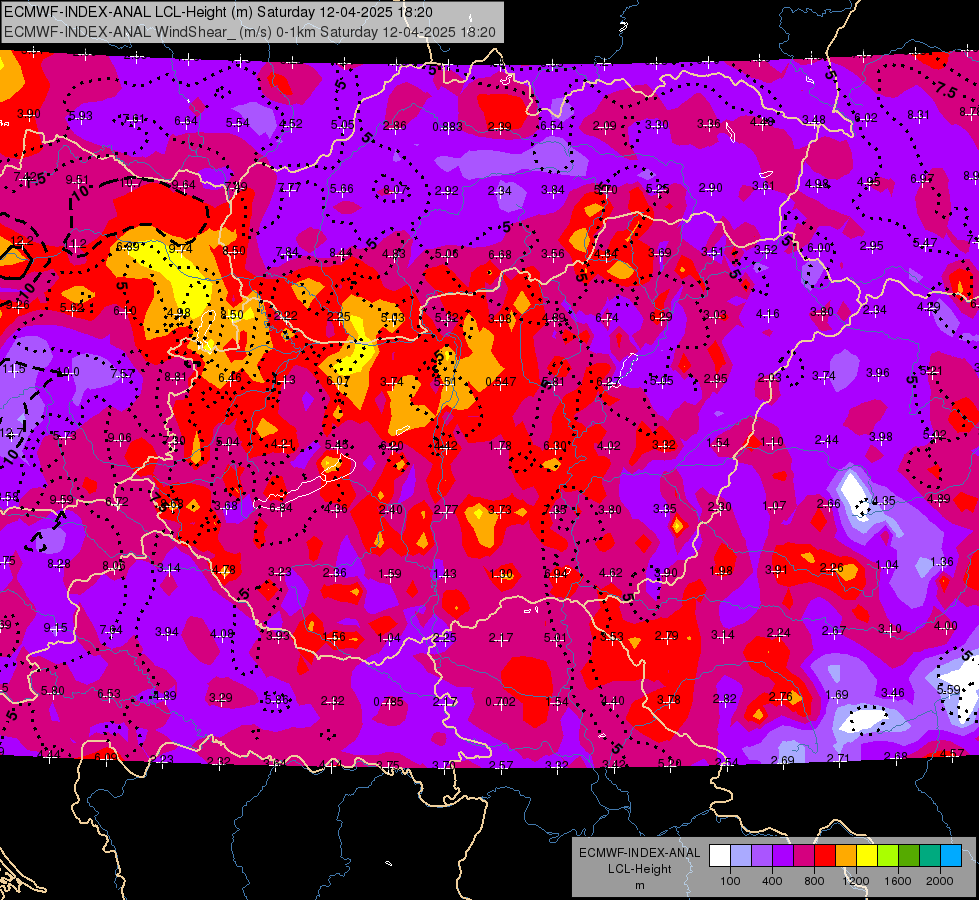979x900 pixels.
Task: Click the grid value 1.07
Action: point(774,505)
